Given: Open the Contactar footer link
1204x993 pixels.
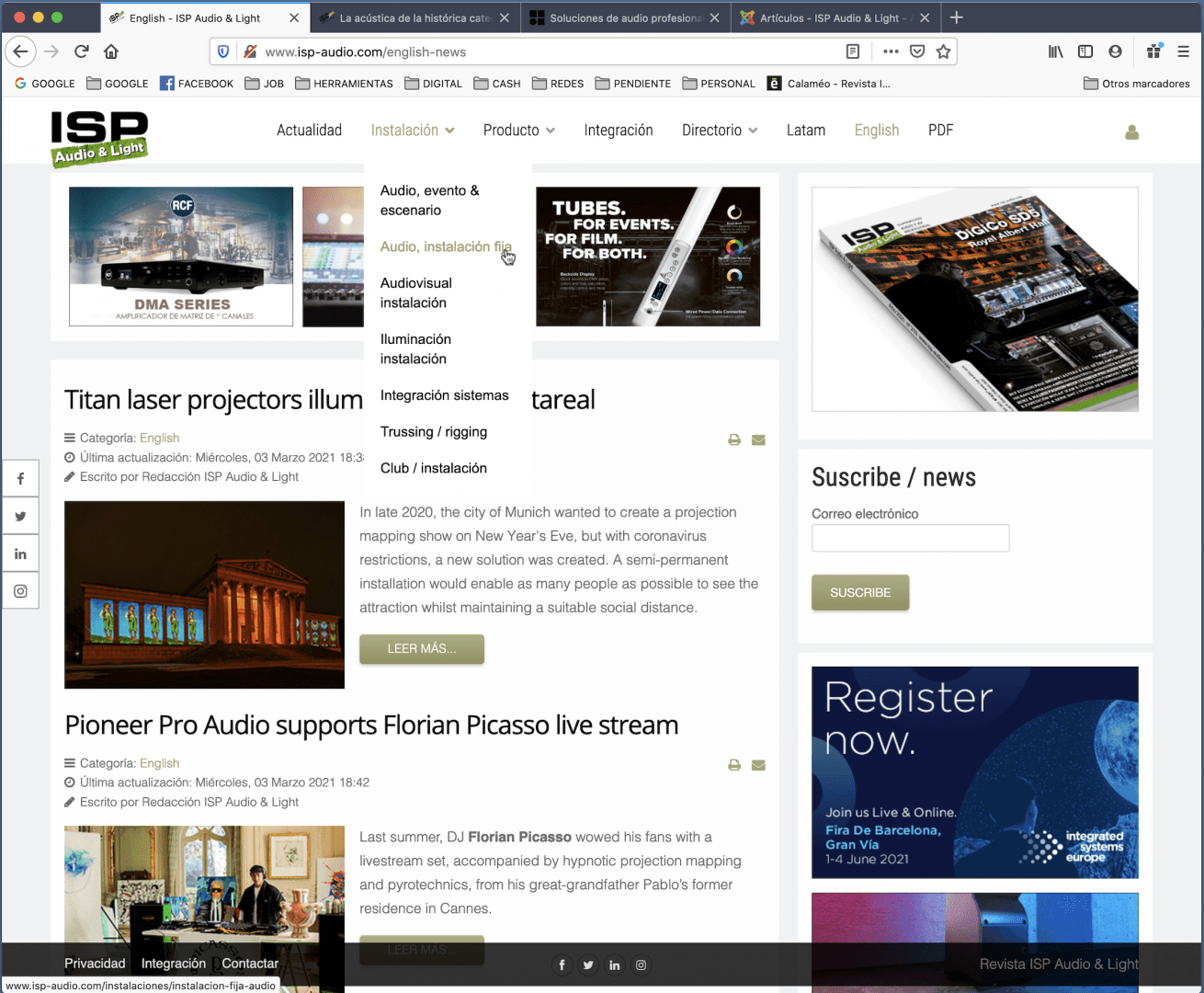Looking at the screenshot, I should click(x=250, y=964).
